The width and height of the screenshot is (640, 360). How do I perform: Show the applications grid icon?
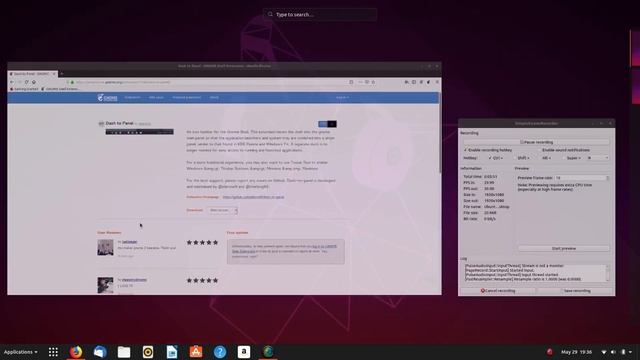click(x=53, y=352)
